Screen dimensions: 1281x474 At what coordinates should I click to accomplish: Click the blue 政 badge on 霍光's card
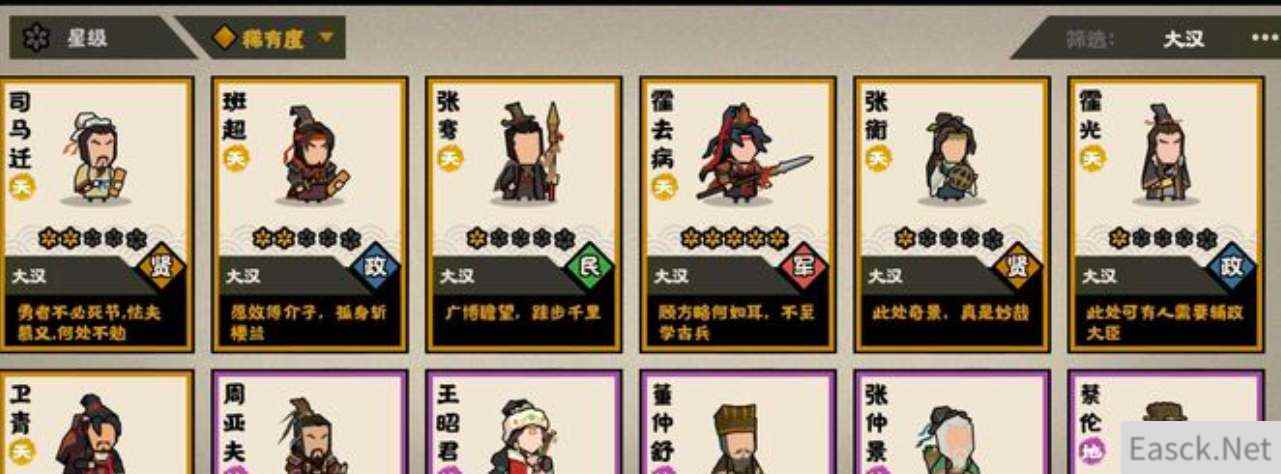click(x=1231, y=268)
